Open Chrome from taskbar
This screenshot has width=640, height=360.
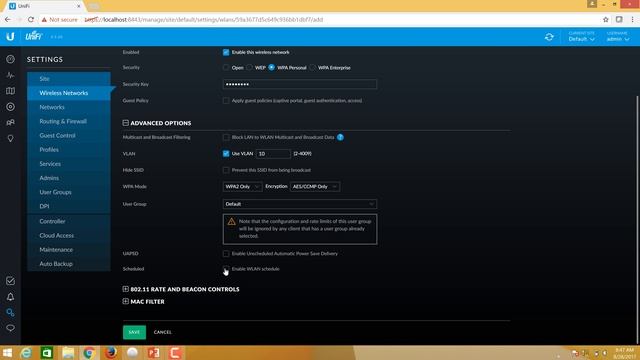click(89, 353)
